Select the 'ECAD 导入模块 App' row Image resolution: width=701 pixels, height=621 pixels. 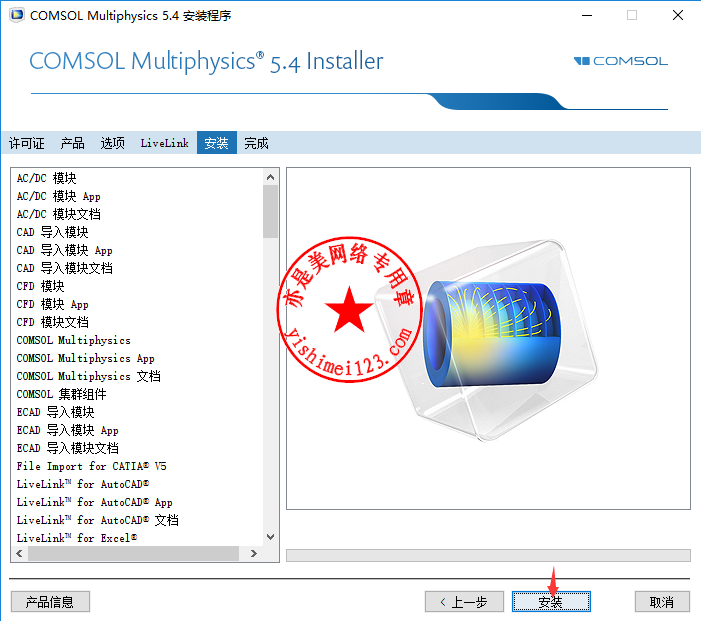pyautogui.click(x=139, y=430)
